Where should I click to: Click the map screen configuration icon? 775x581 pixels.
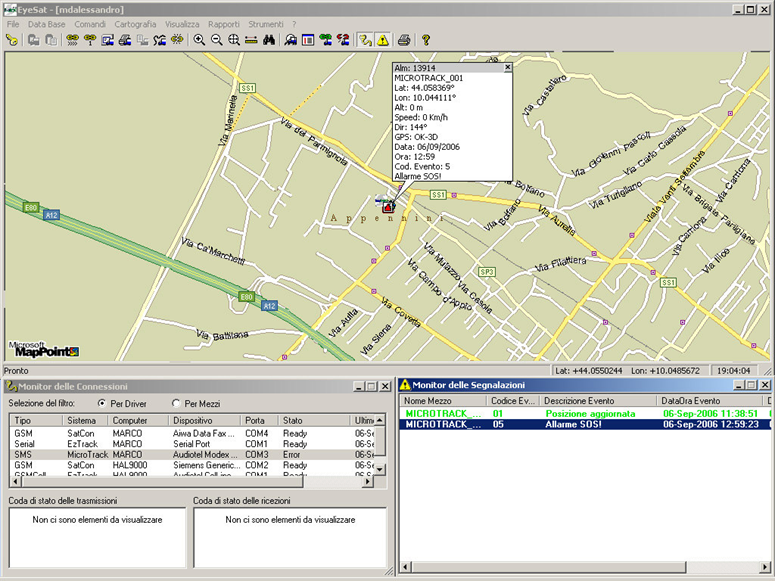click(x=107, y=40)
